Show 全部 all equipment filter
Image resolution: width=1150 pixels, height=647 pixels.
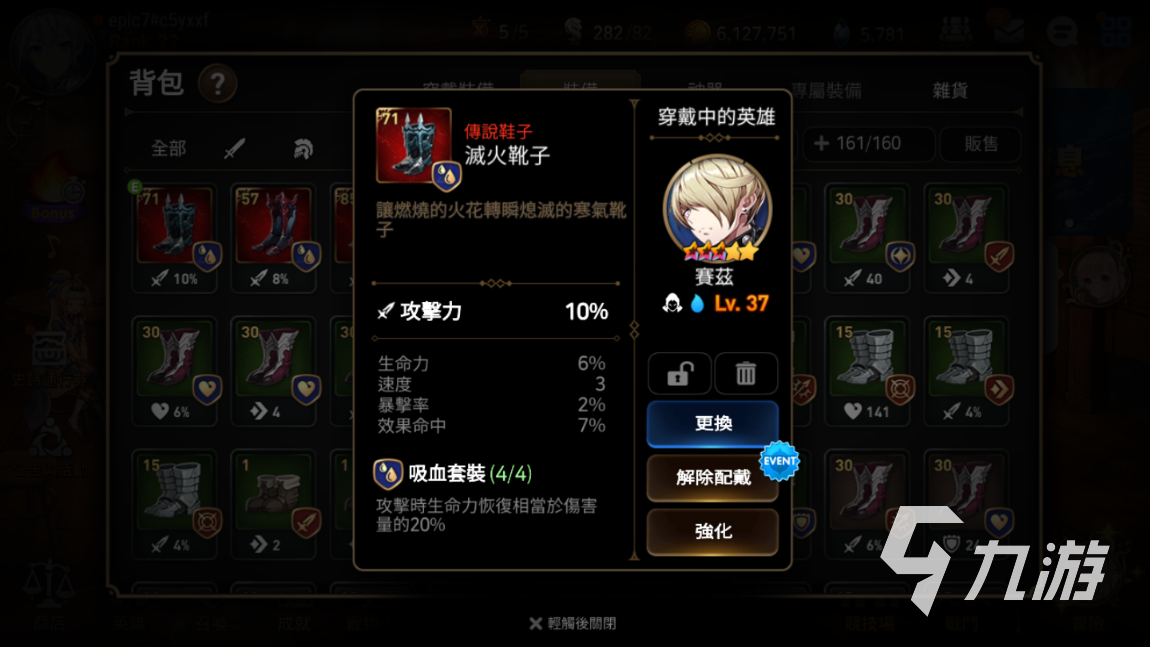168,148
